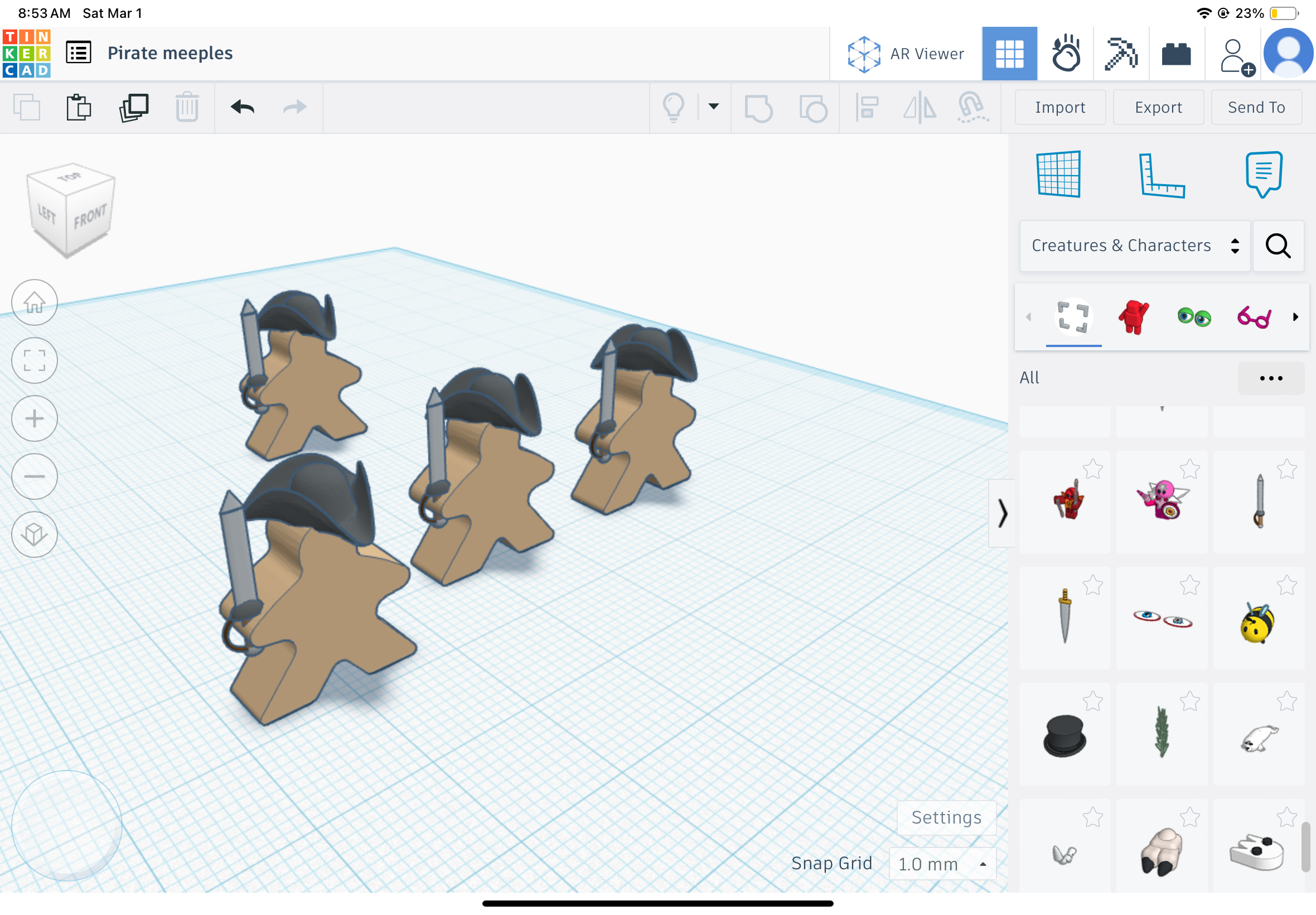Viewport: 1316px width, 915px height.
Task: Click the shapes panel scrollbar
Action: point(1306,847)
